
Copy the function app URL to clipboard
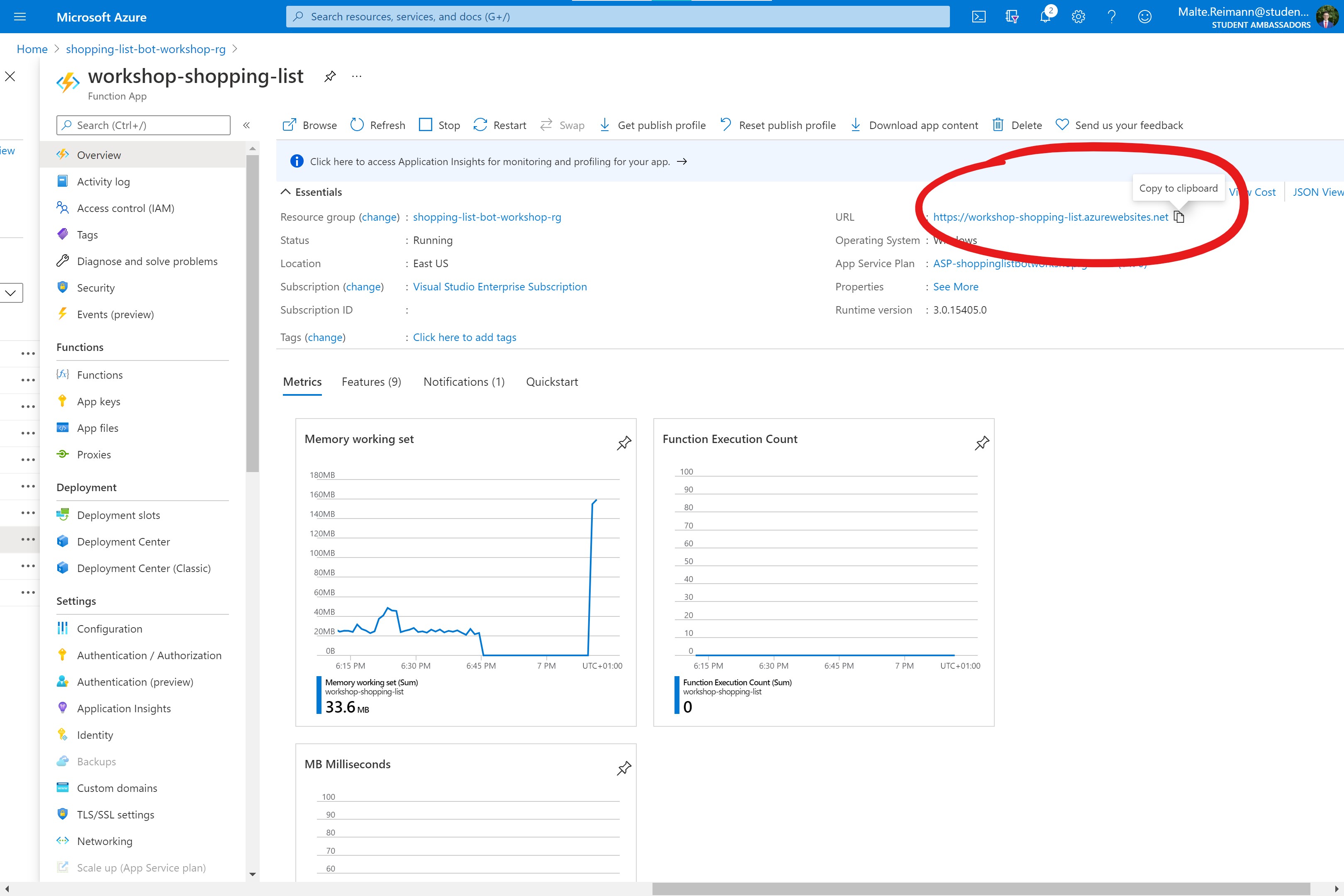coord(1179,217)
